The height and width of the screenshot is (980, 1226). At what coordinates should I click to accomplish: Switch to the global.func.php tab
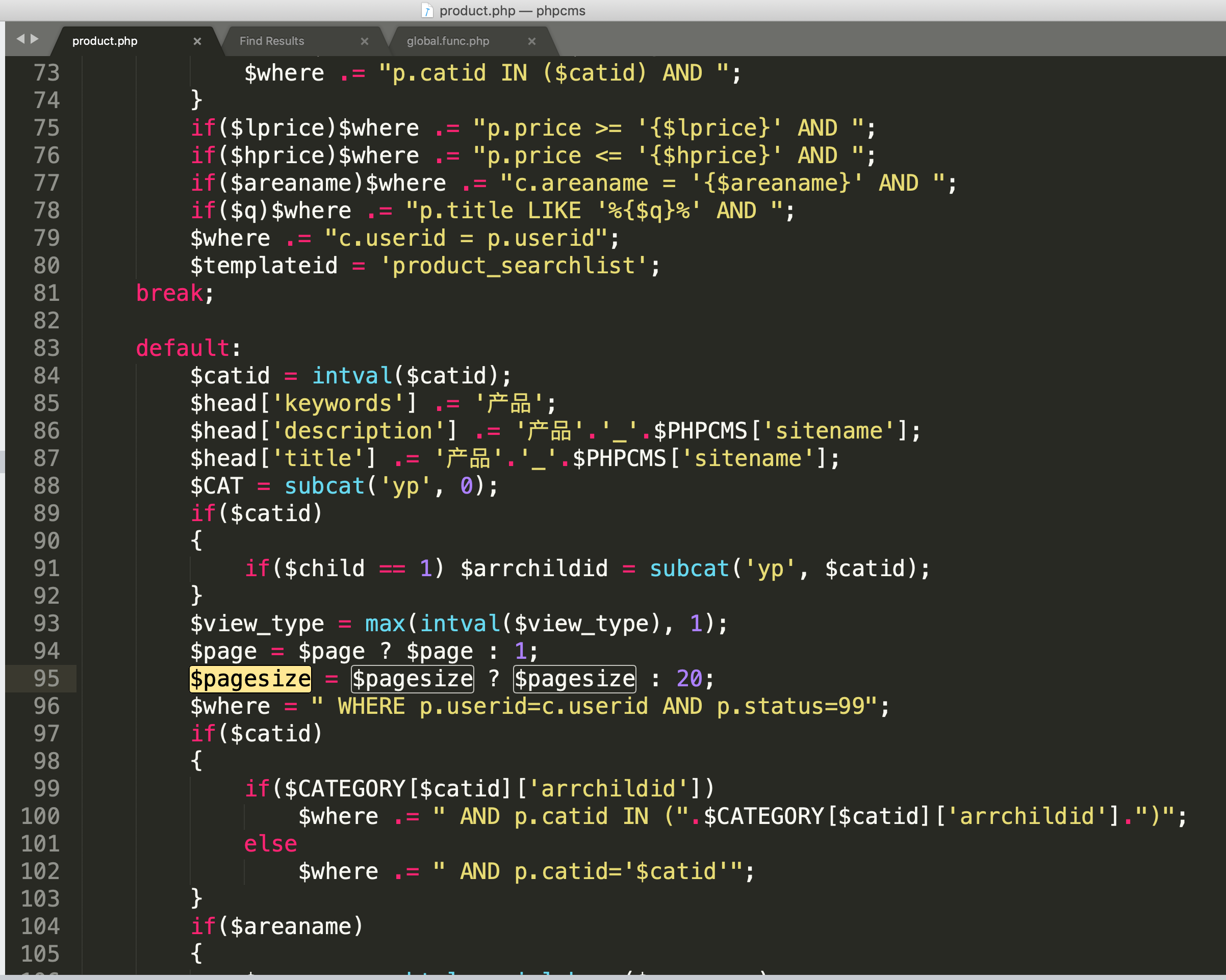pyautogui.click(x=448, y=41)
